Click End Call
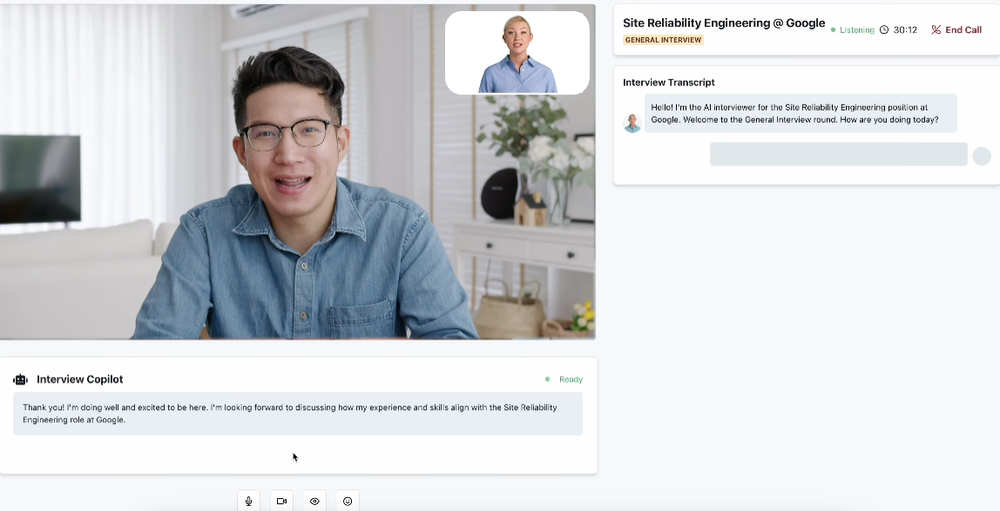1000x511 pixels. click(x=956, y=30)
